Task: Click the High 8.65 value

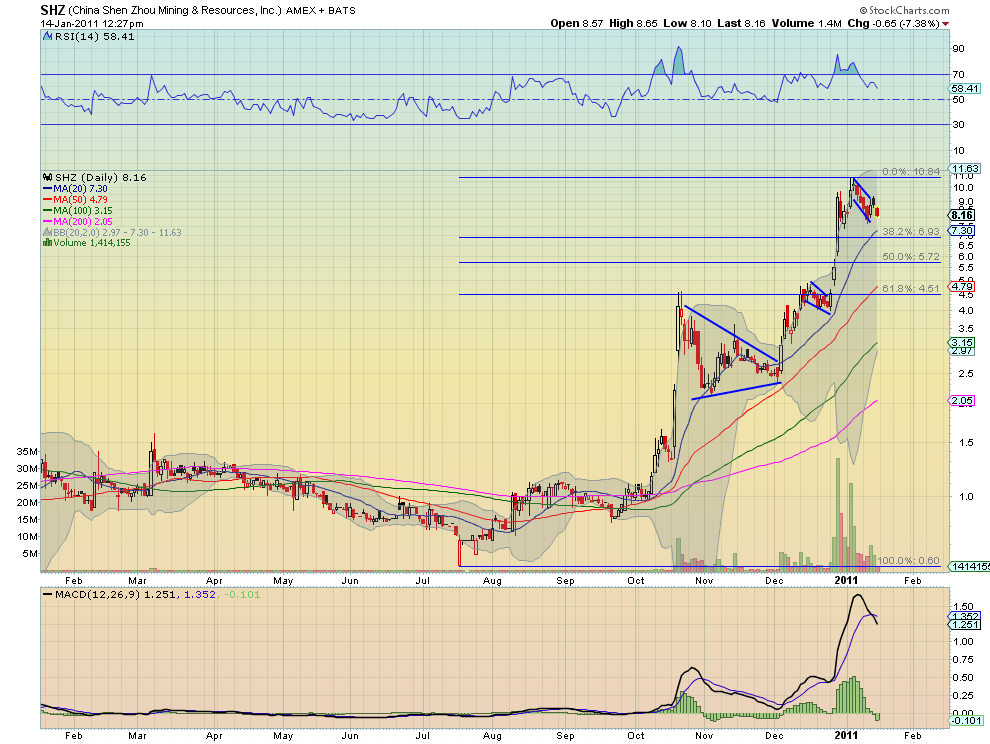Action: point(633,23)
